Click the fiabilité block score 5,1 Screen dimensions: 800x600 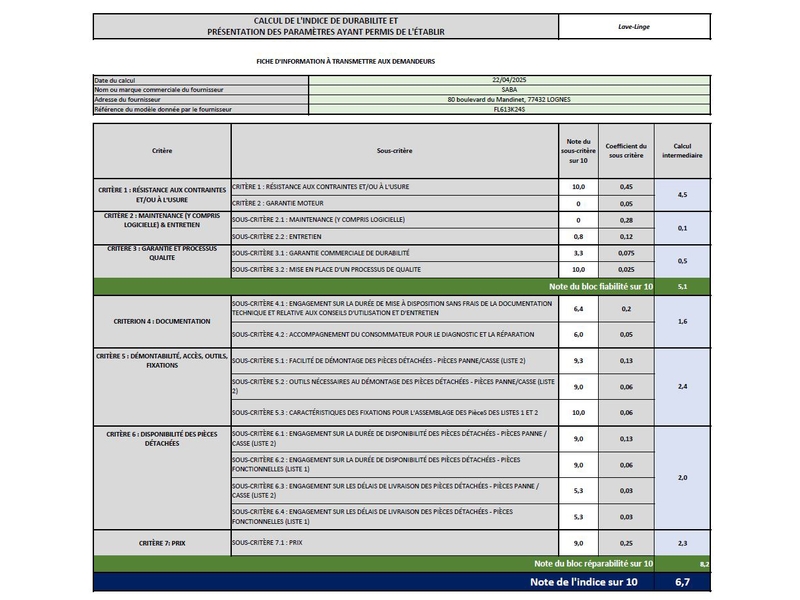pyautogui.click(x=682, y=287)
